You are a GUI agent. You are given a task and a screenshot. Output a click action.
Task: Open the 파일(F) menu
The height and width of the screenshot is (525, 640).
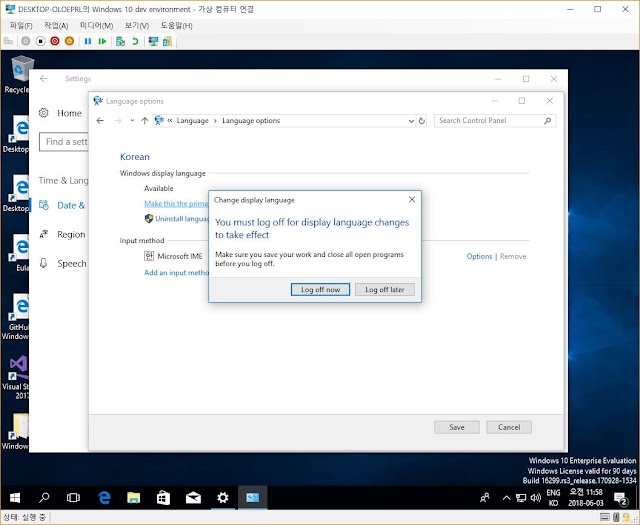(21, 26)
